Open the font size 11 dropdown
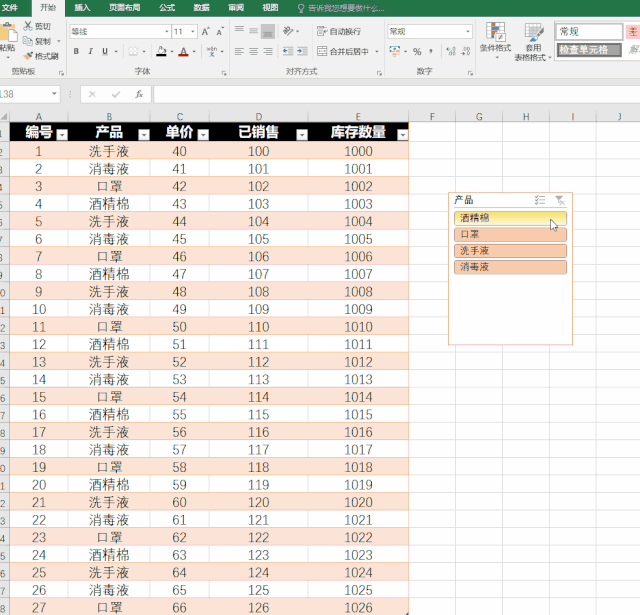This screenshot has width=640, height=615. (x=193, y=31)
